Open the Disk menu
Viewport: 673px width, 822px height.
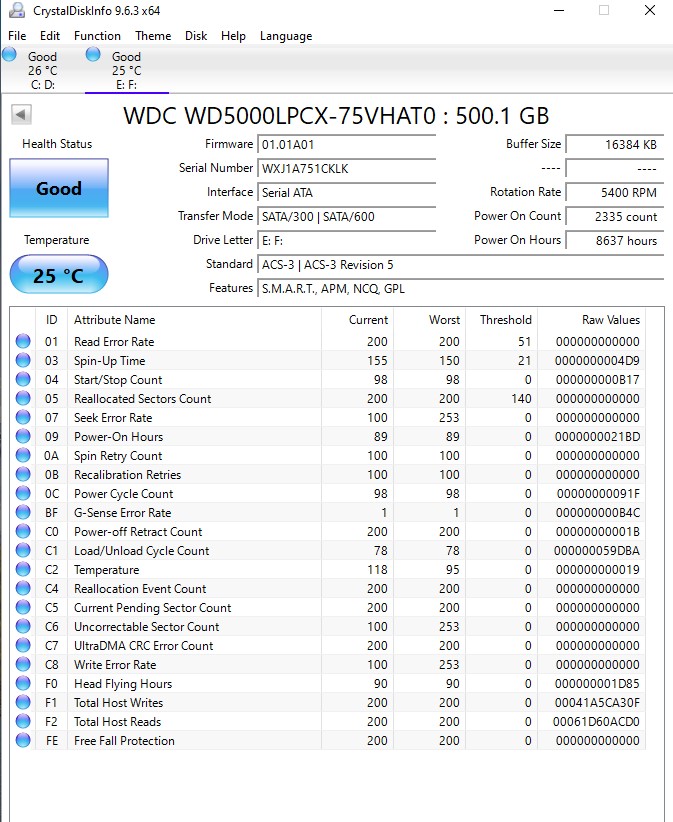[x=196, y=36]
